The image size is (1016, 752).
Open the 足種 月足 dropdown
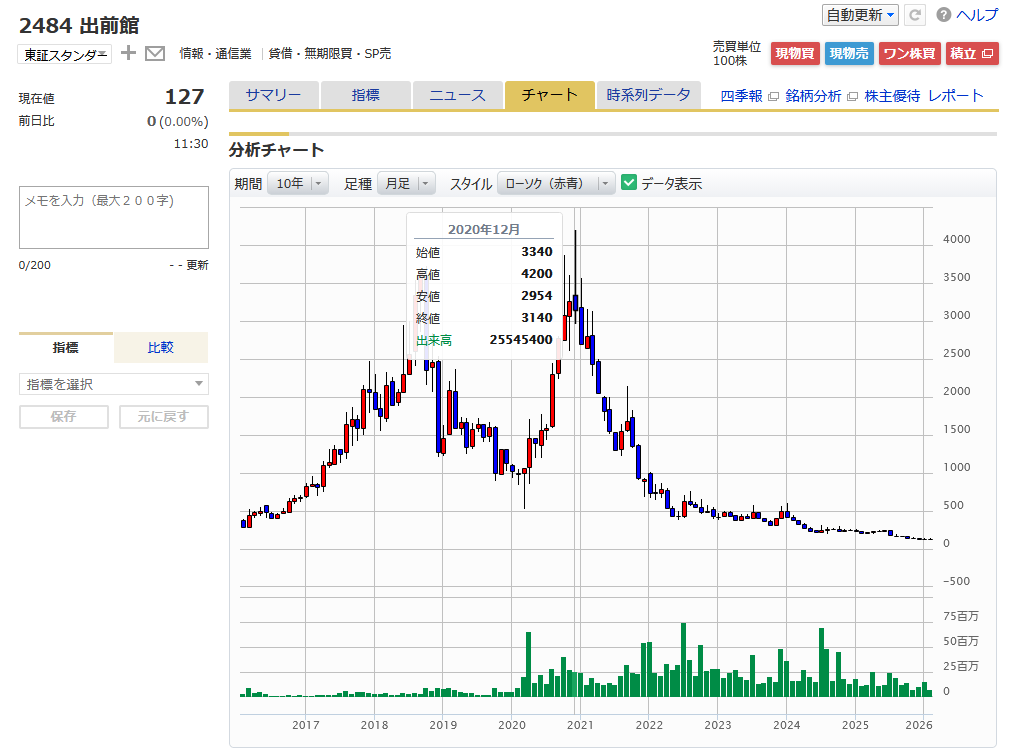tap(406, 183)
